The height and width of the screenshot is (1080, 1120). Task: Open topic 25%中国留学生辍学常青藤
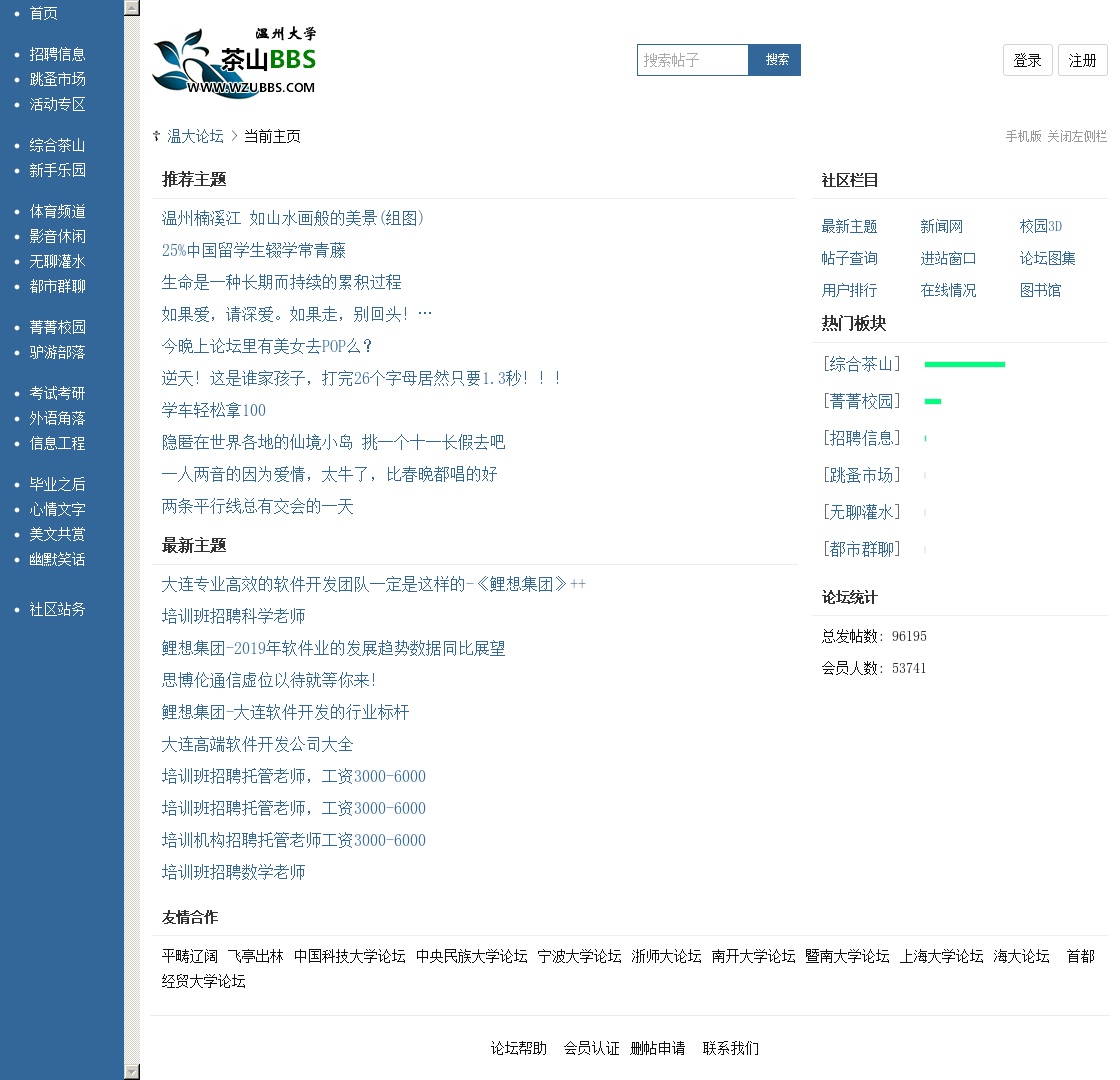pyautogui.click(x=254, y=251)
